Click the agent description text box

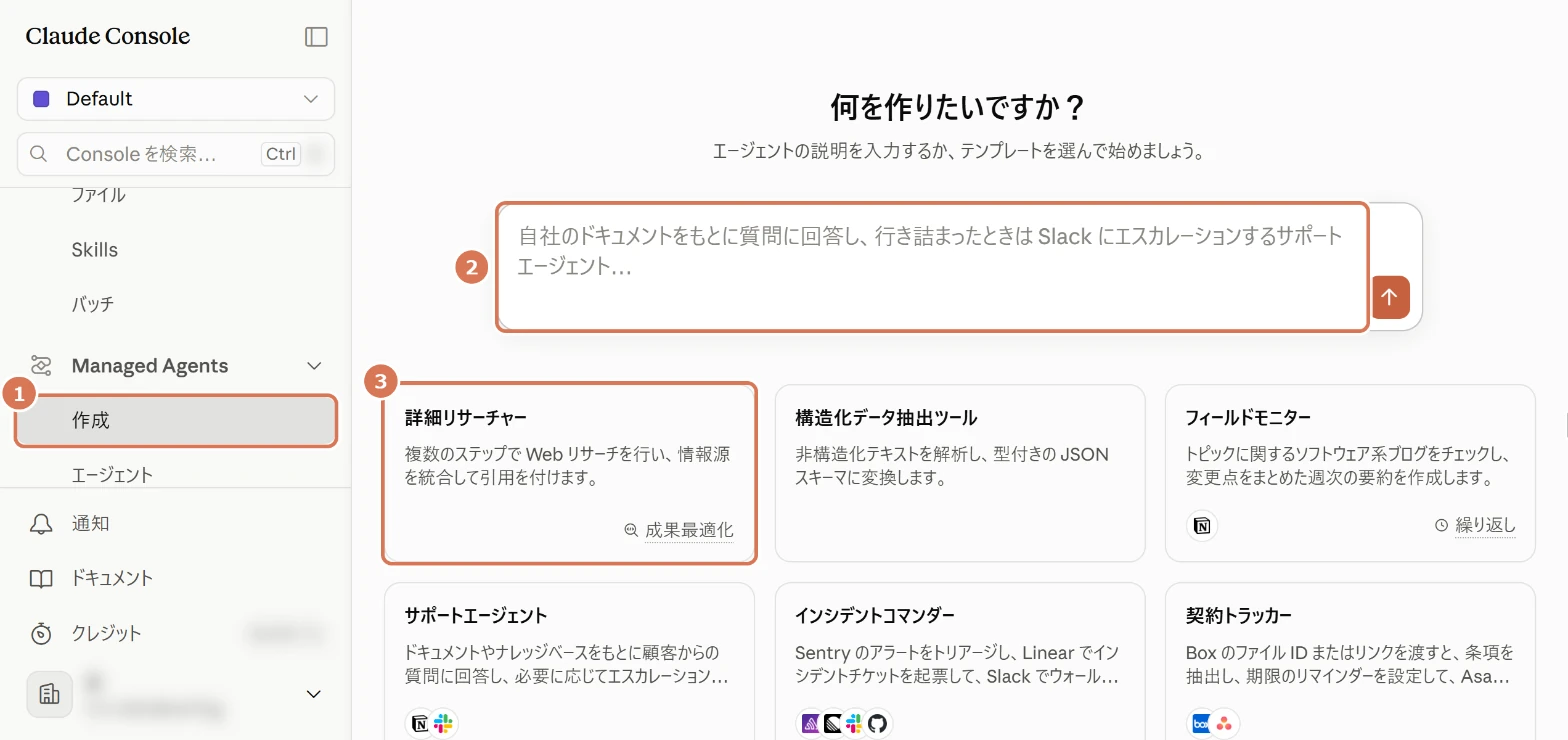point(932,267)
